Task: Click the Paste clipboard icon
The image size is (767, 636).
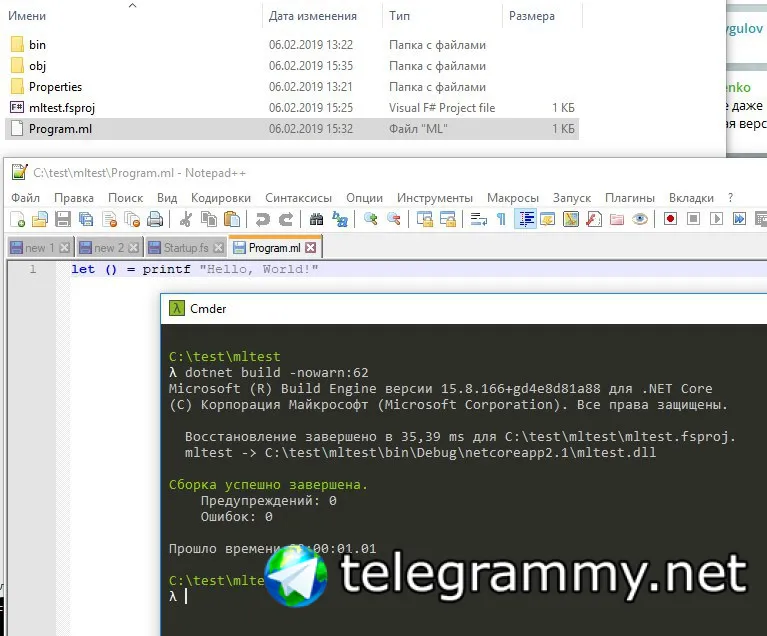Action: click(232, 219)
